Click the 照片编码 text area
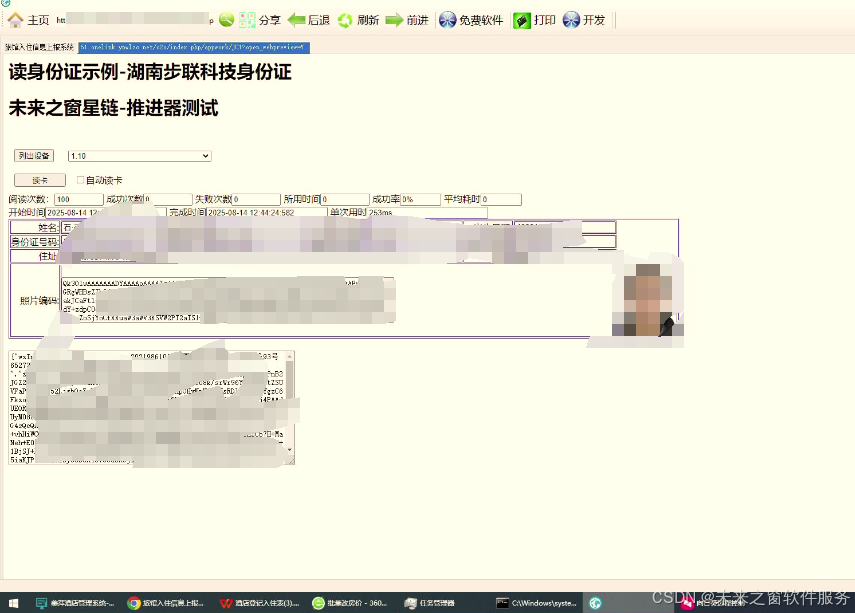 228,300
